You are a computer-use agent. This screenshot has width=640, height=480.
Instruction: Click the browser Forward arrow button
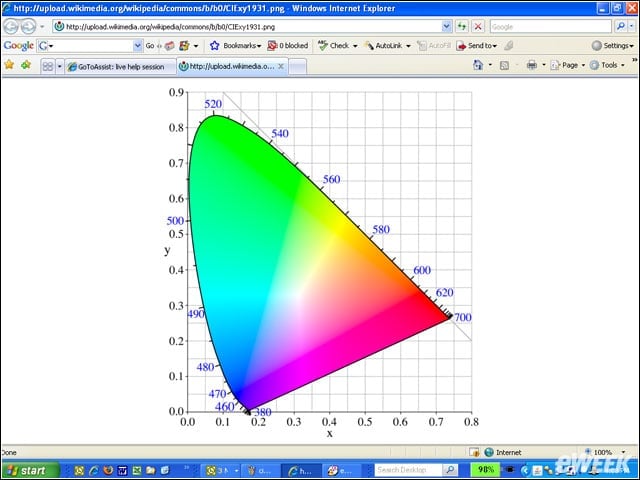click(x=28, y=27)
